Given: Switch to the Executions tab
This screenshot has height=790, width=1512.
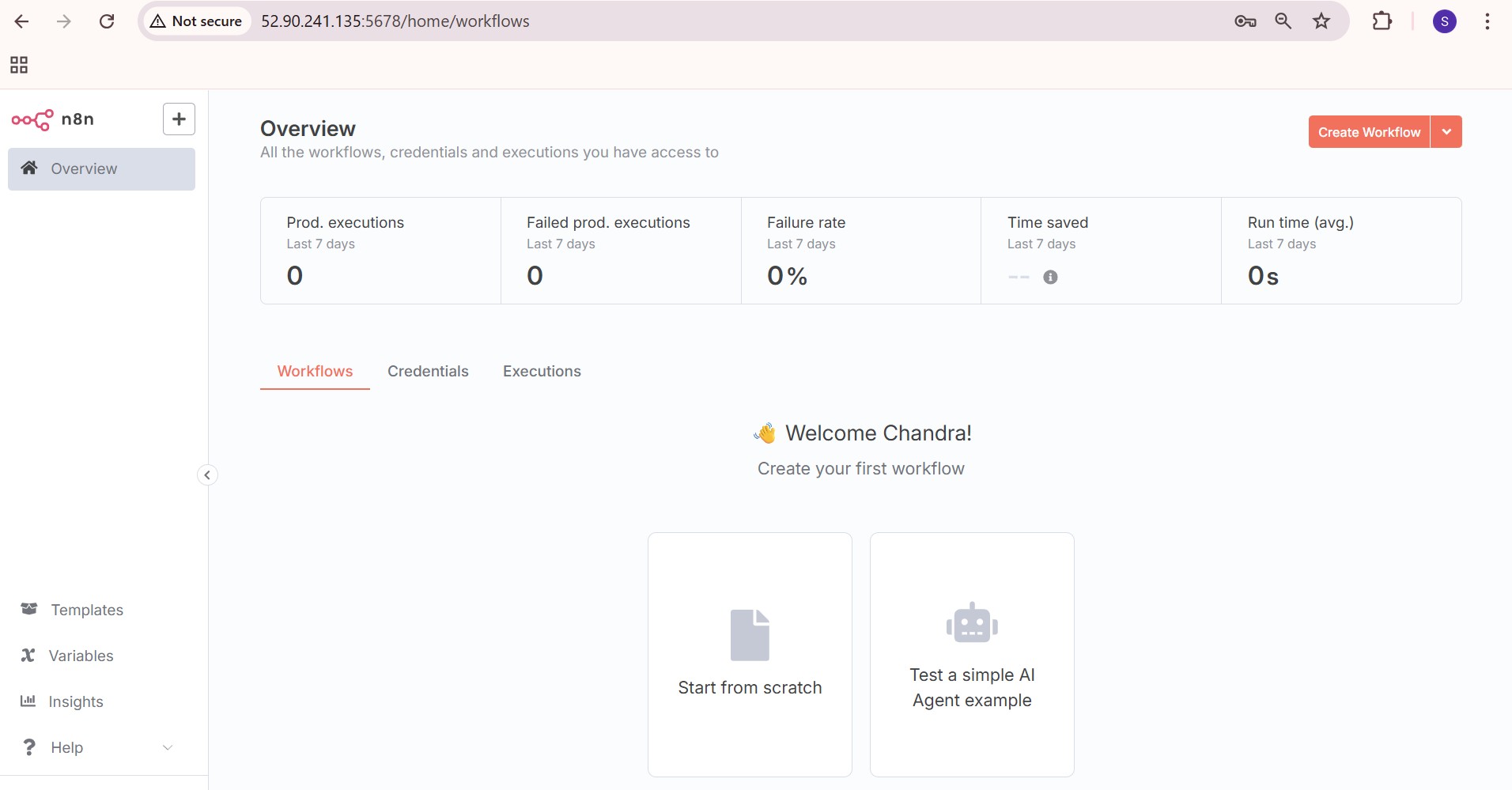Looking at the screenshot, I should [542, 372].
